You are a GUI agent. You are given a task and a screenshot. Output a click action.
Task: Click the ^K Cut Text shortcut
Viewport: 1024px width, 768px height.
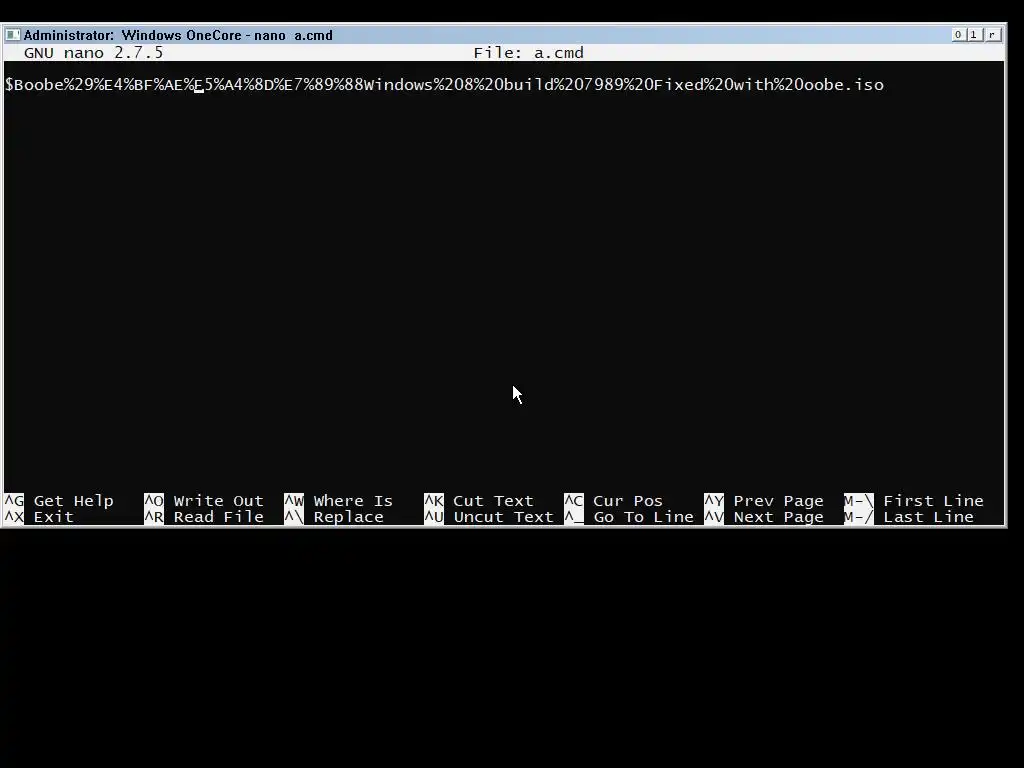click(x=479, y=501)
